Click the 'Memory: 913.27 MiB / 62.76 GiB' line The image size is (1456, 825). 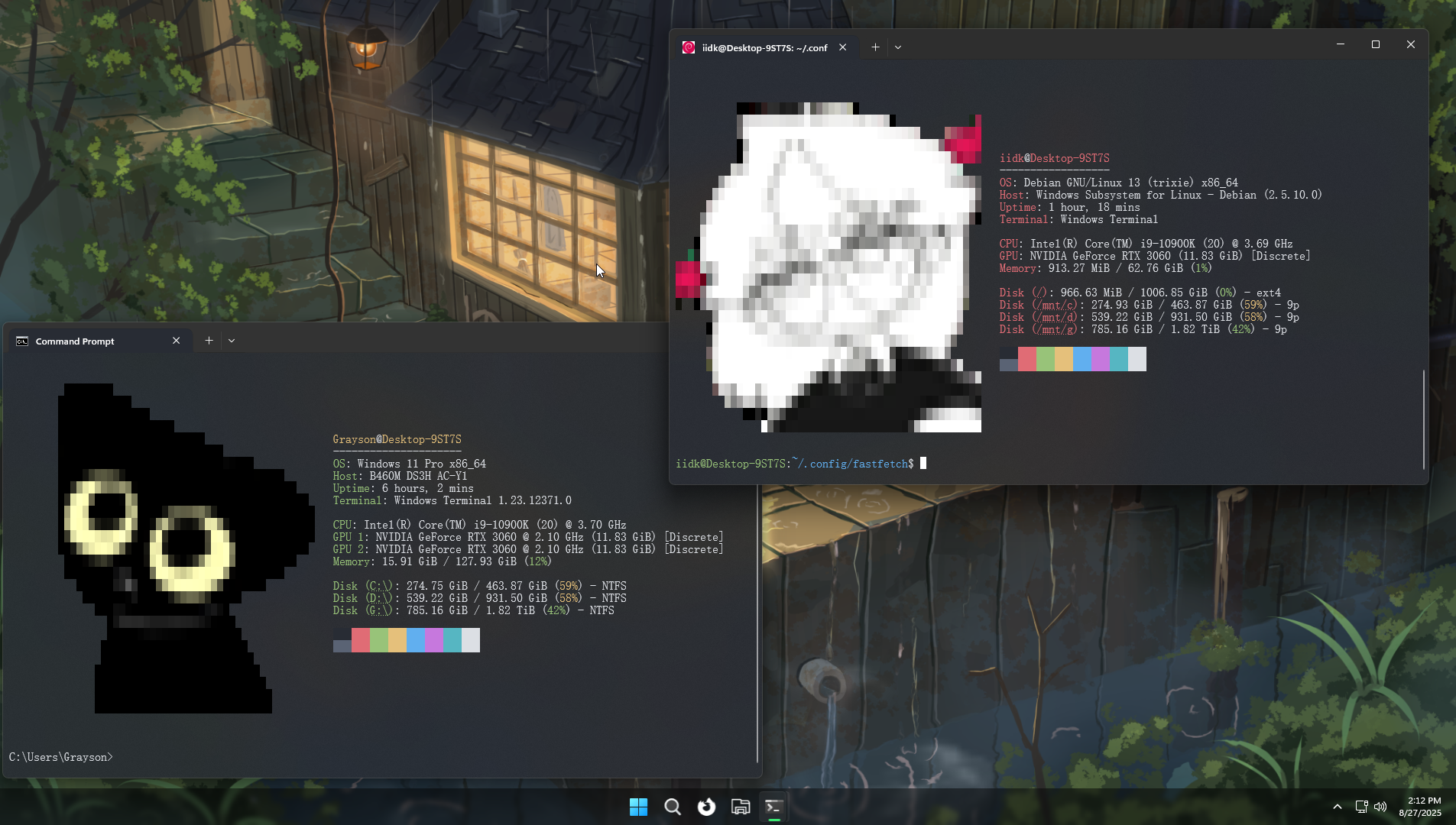pyautogui.click(x=1106, y=268)
